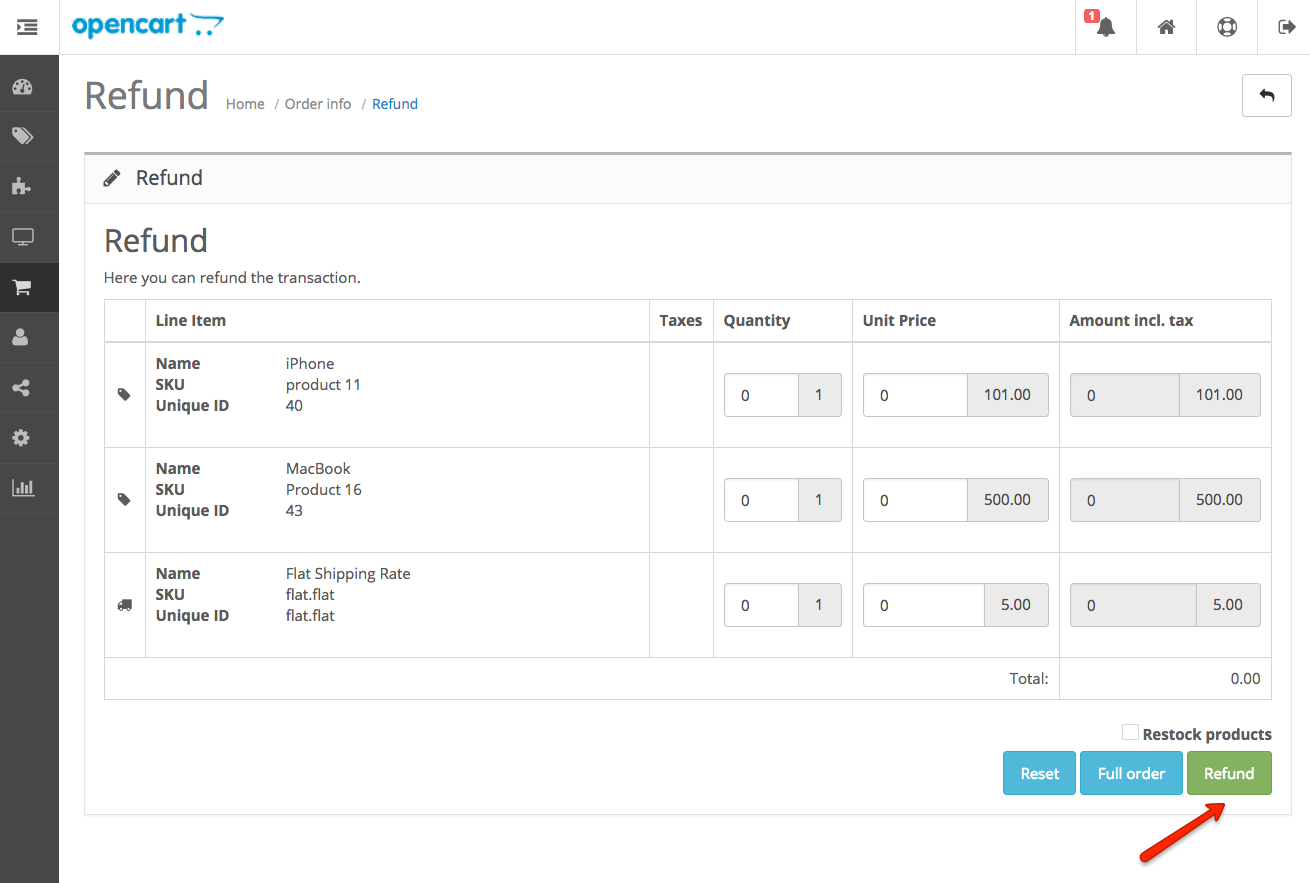
Task: Click the iPhone quantity input field
Action: (x=761, y=395)
